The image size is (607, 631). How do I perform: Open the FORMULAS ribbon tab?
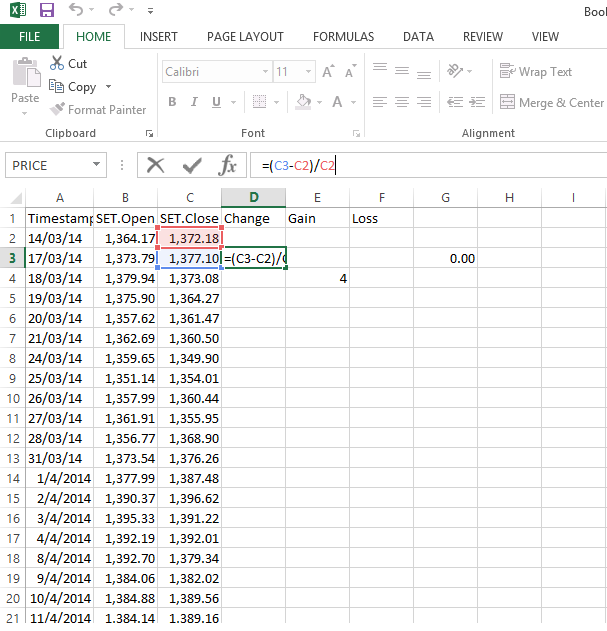(343, 37)
